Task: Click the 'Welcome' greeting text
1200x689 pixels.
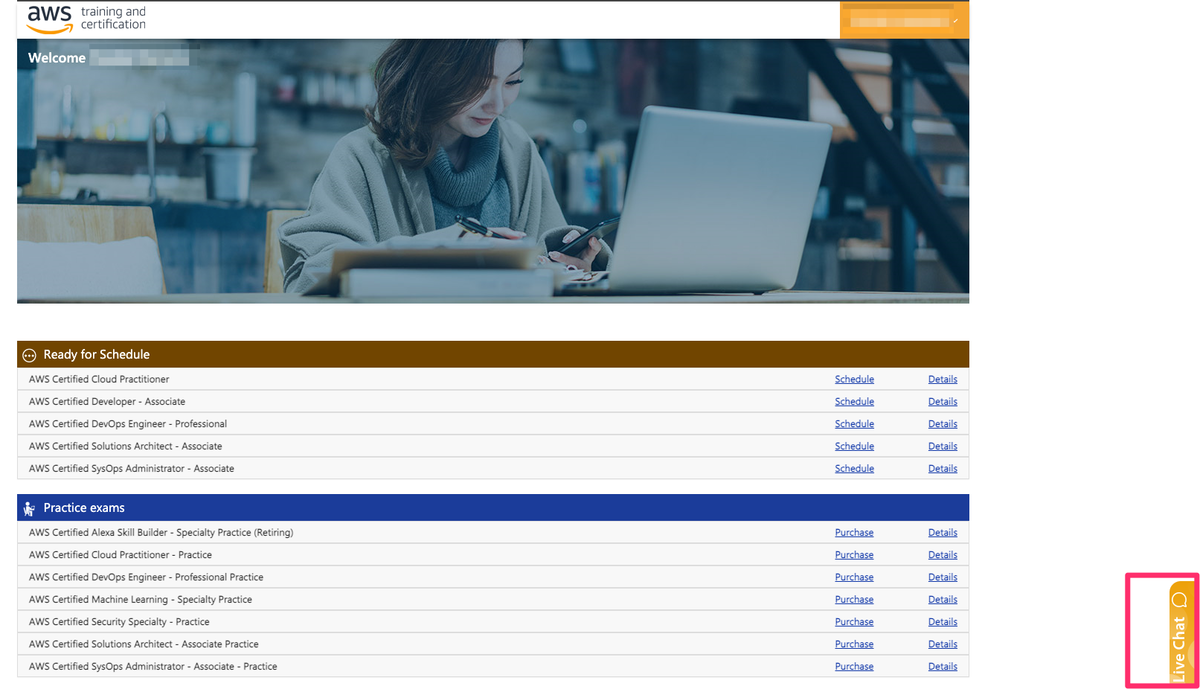Action: coord(57,58)
